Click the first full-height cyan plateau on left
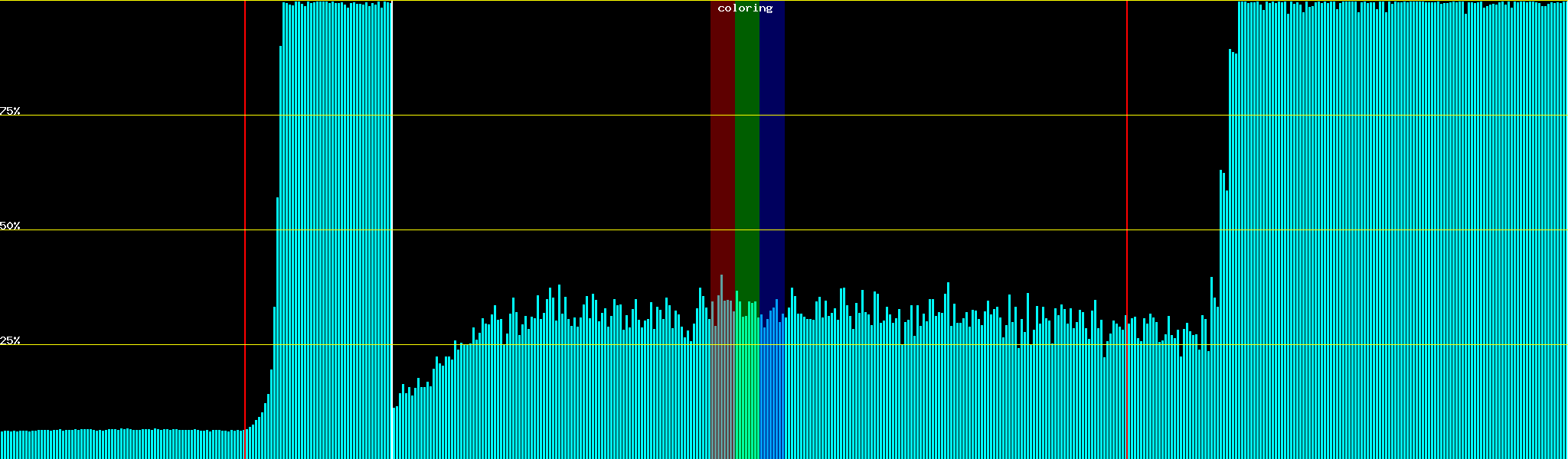 click(x=337, y=229)
